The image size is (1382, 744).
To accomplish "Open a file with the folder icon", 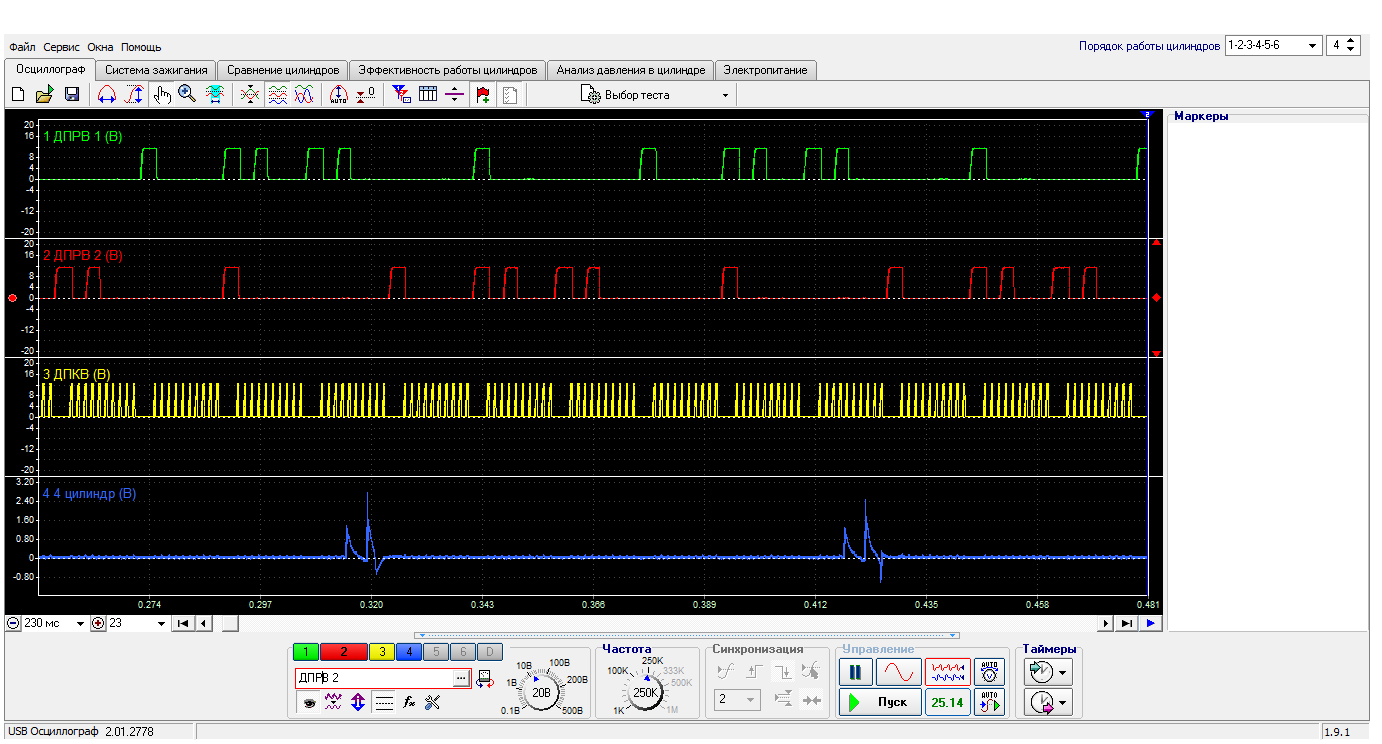I will (x=44, y=94).
